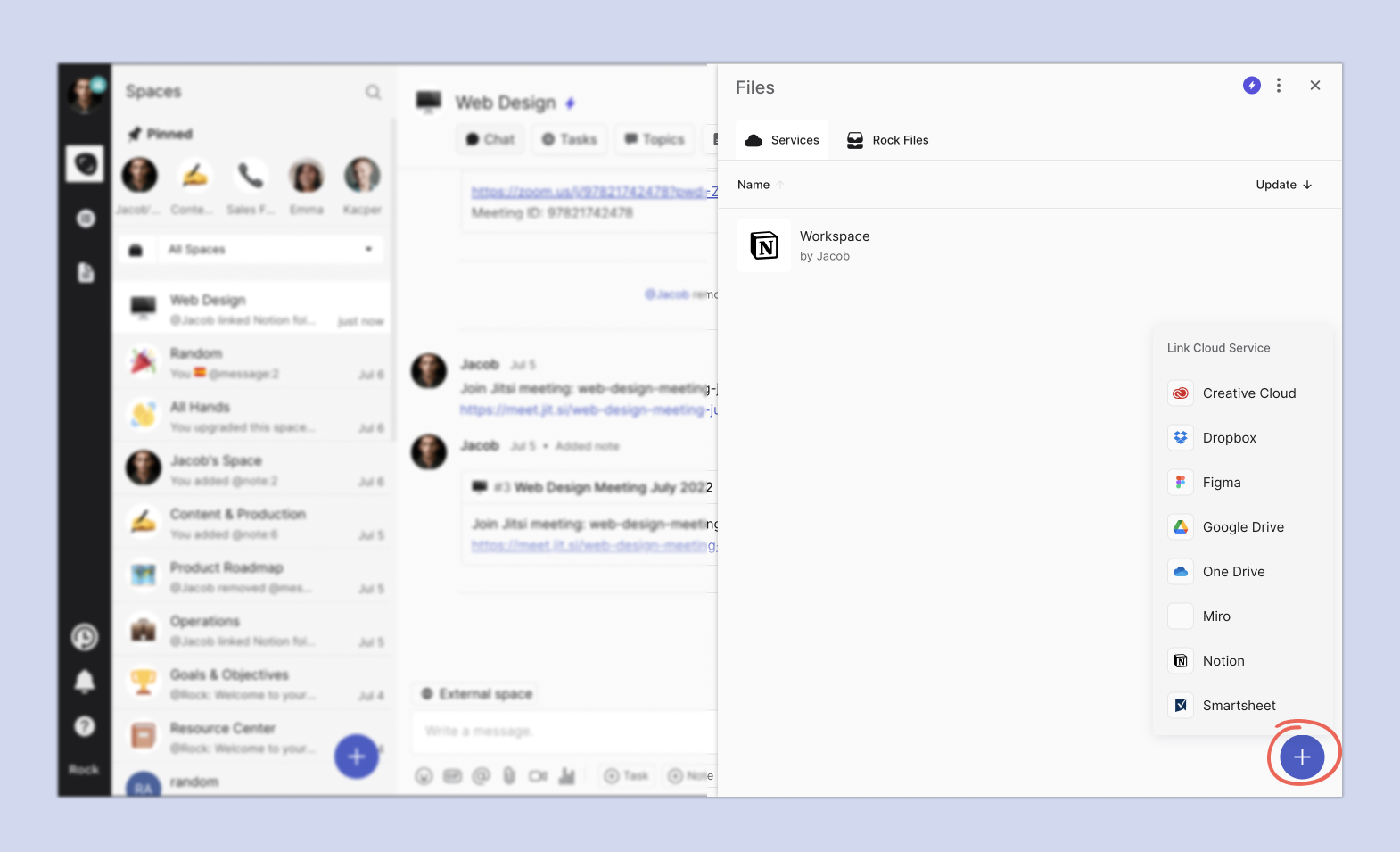Link Smartsheet service
This screenshot has height=852, width=1400.
pyautogui.click(x=1238, y=706)
